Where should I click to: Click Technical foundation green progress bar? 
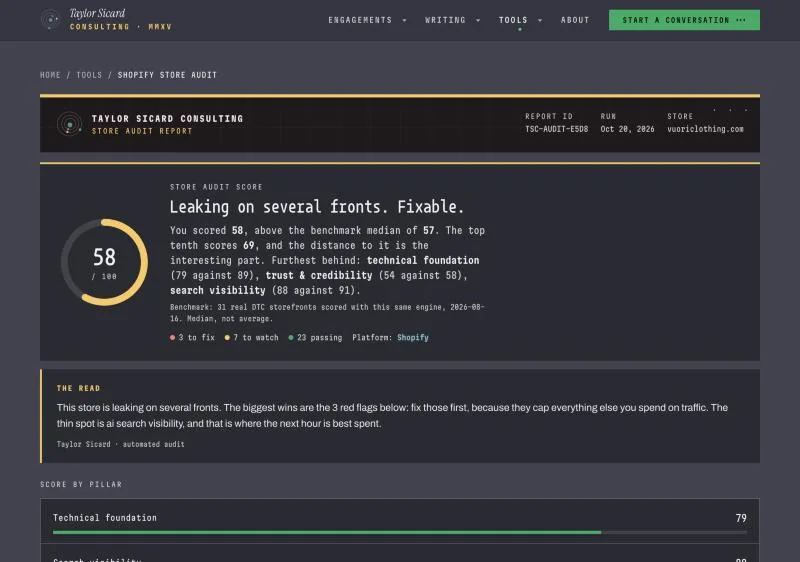(327, 532)
